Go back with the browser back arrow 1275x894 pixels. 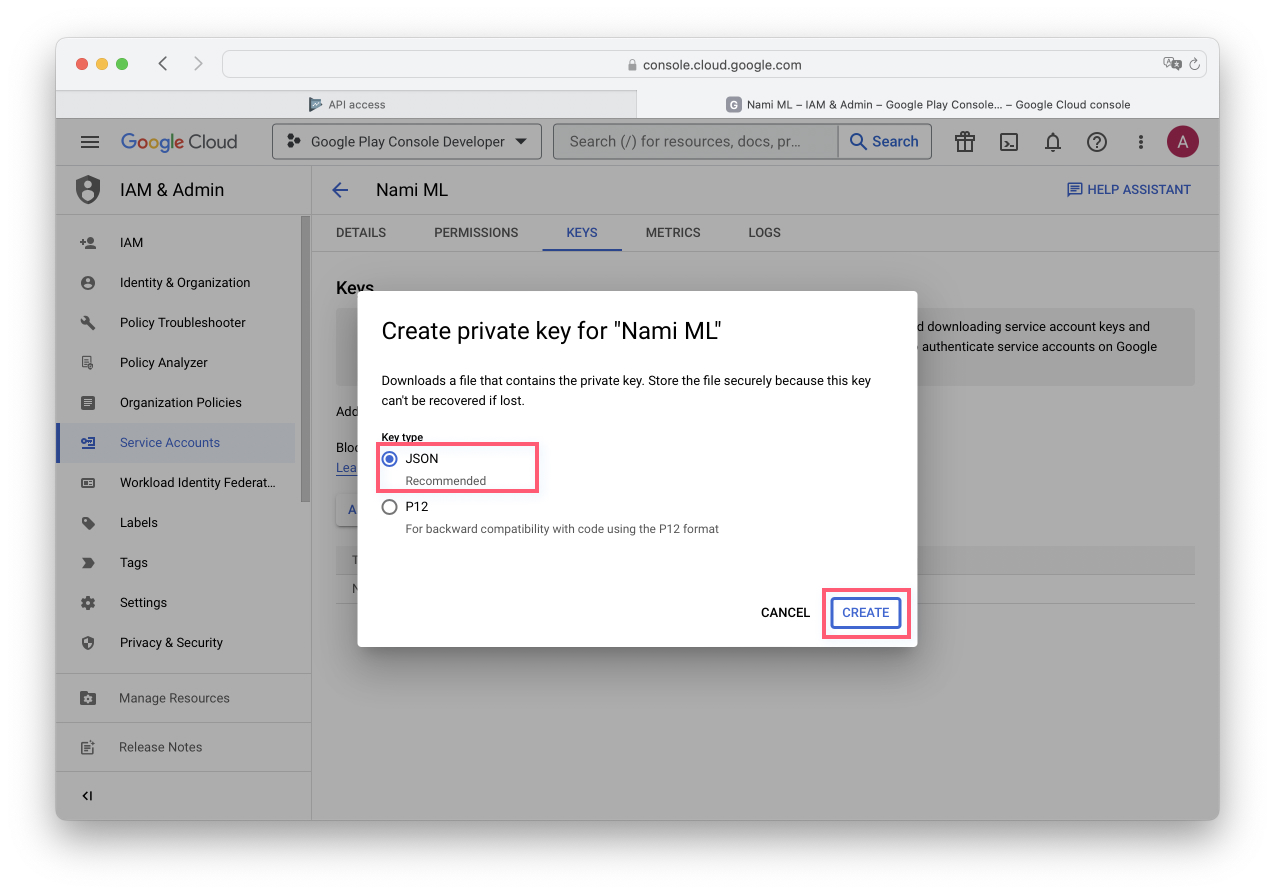(x=163, y=64)
